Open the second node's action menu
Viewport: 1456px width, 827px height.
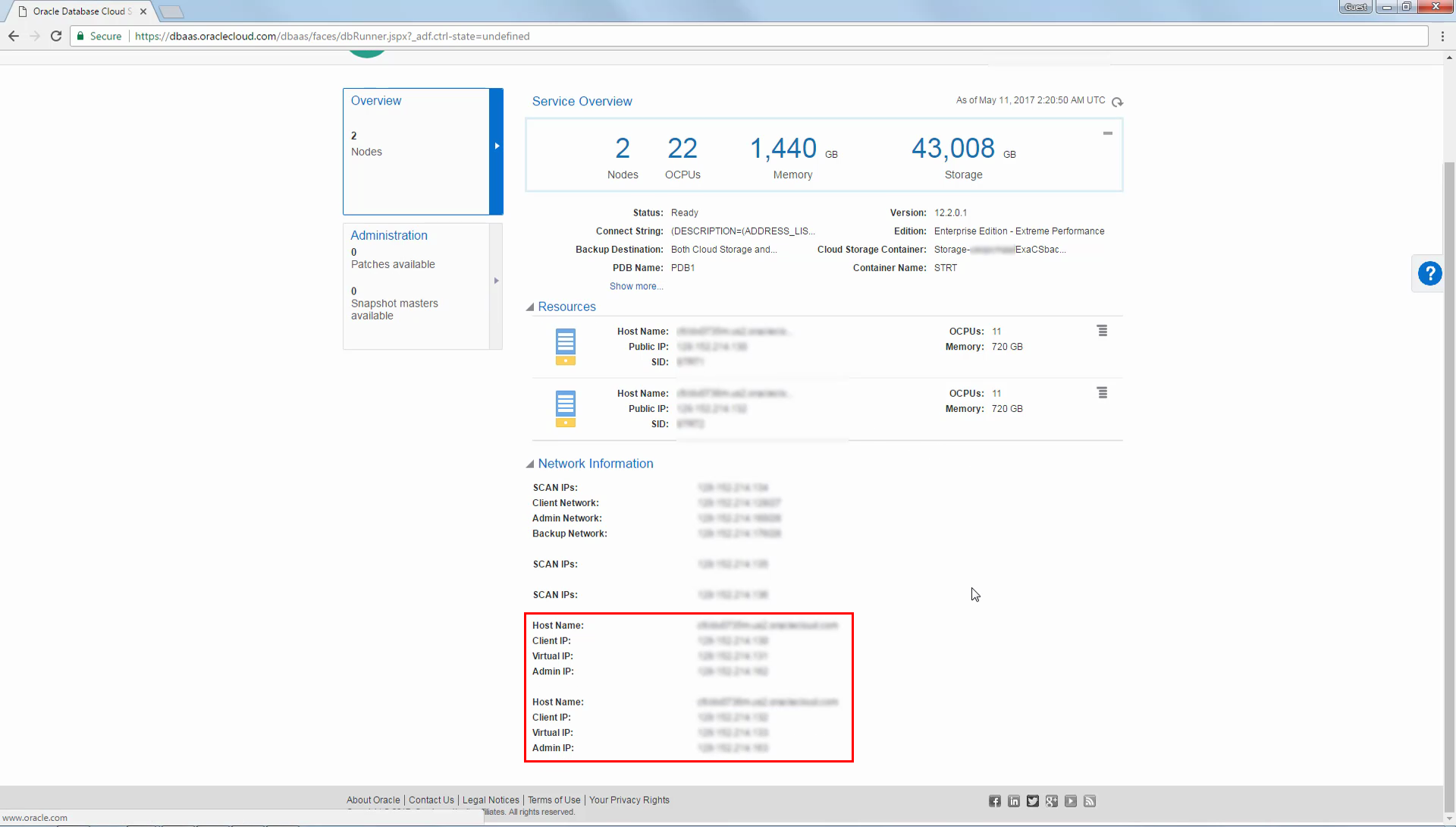click(1103, 393)
